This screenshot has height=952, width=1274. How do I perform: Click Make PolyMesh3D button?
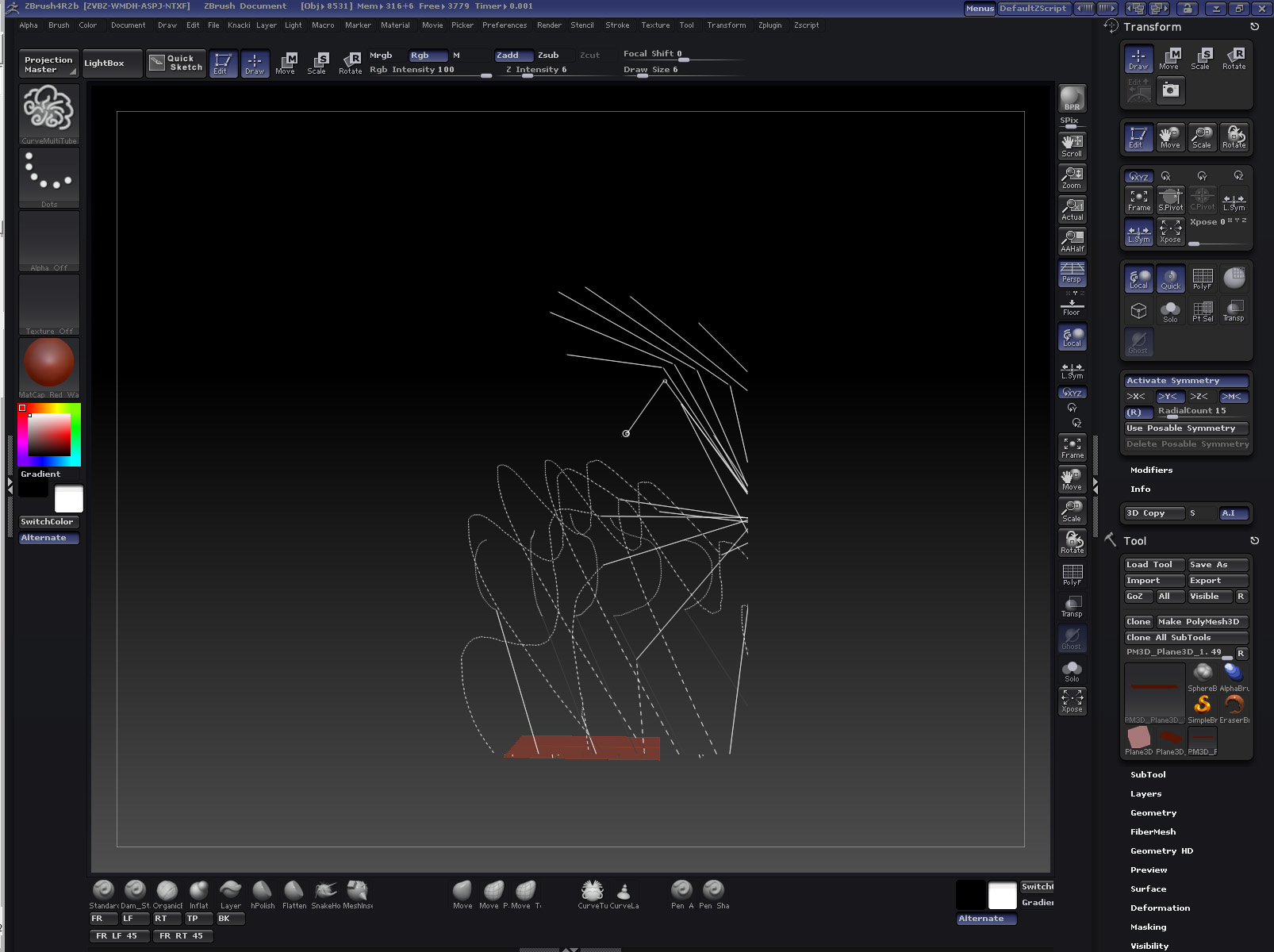pos(1201,622)
